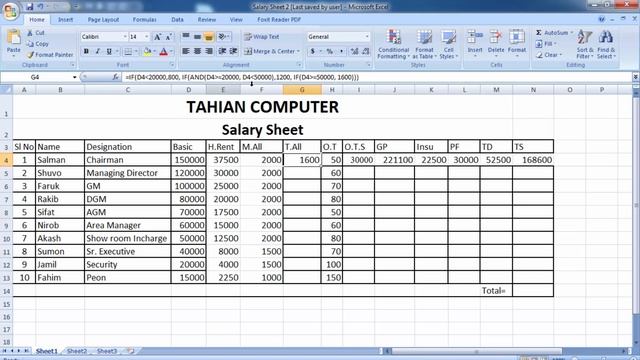The image size is (640, 360).
Task: Switch to Sheet3 worksheet tab
Action: tap(107, 351)
